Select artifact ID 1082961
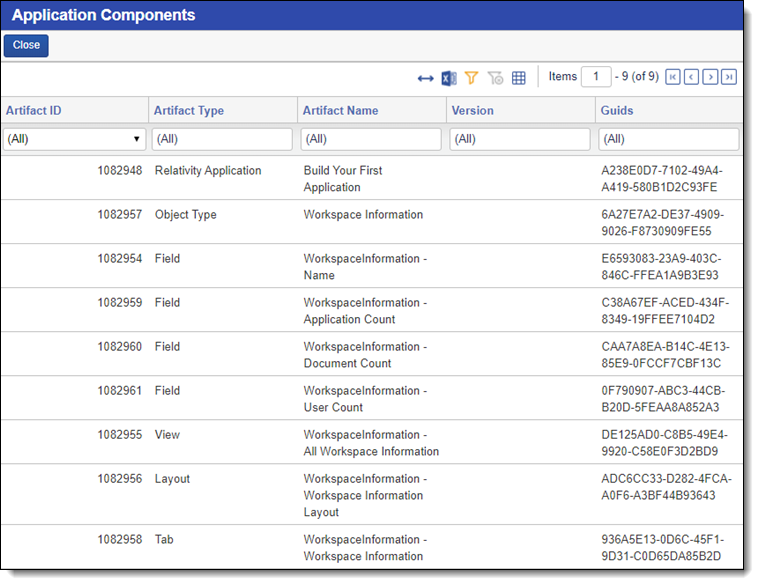759x585 pixels. [x=120, y=391]
